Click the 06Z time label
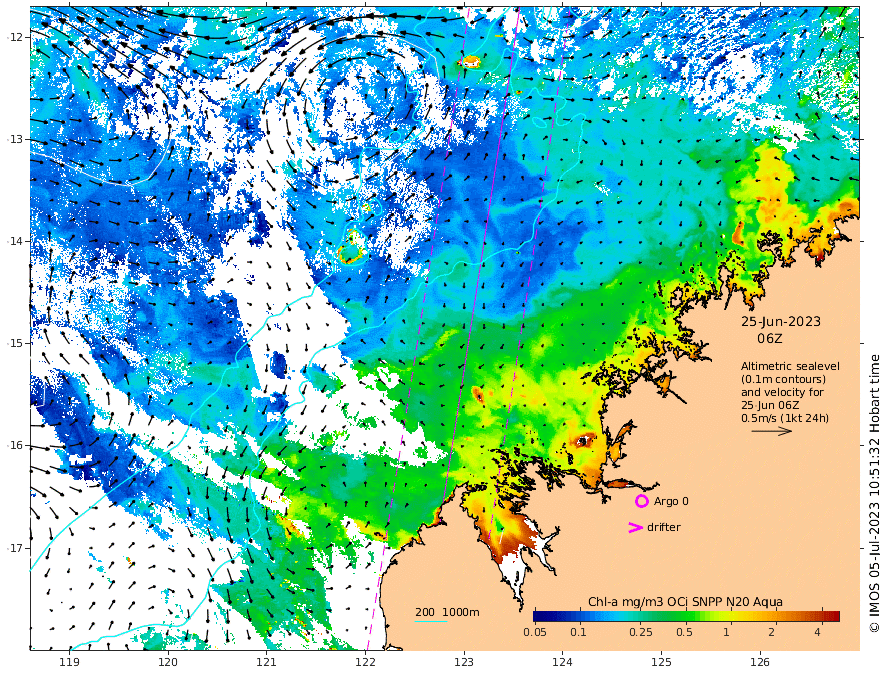Viewport: 880px width, 680px height. [769, 338]
